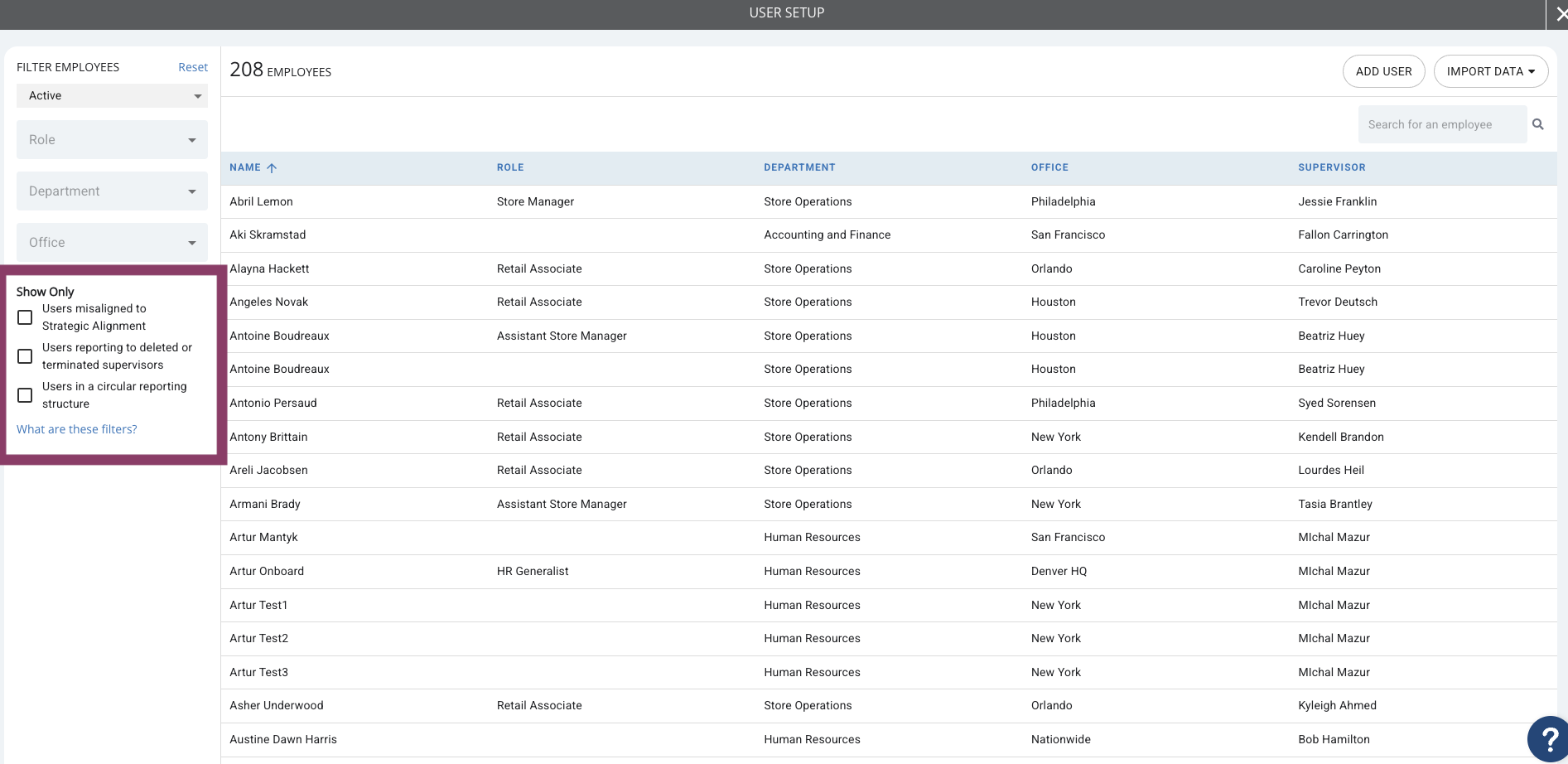Viewport: 1568px width, 764px height.
Task: Open the Department filter dropdown
Action: point(112,191)
